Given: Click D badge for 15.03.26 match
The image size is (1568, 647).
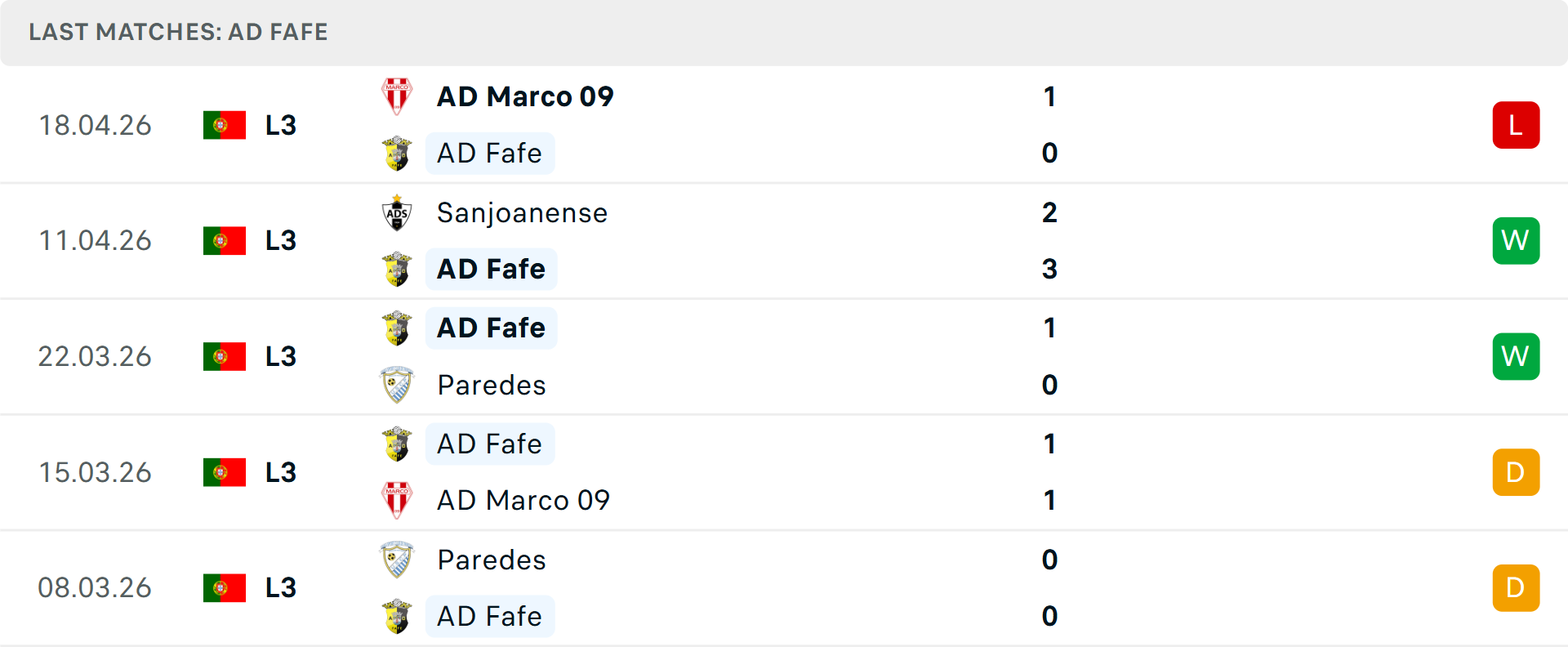Looking at the screenshot, I should pyautogui.click(x=1516, y=472).
